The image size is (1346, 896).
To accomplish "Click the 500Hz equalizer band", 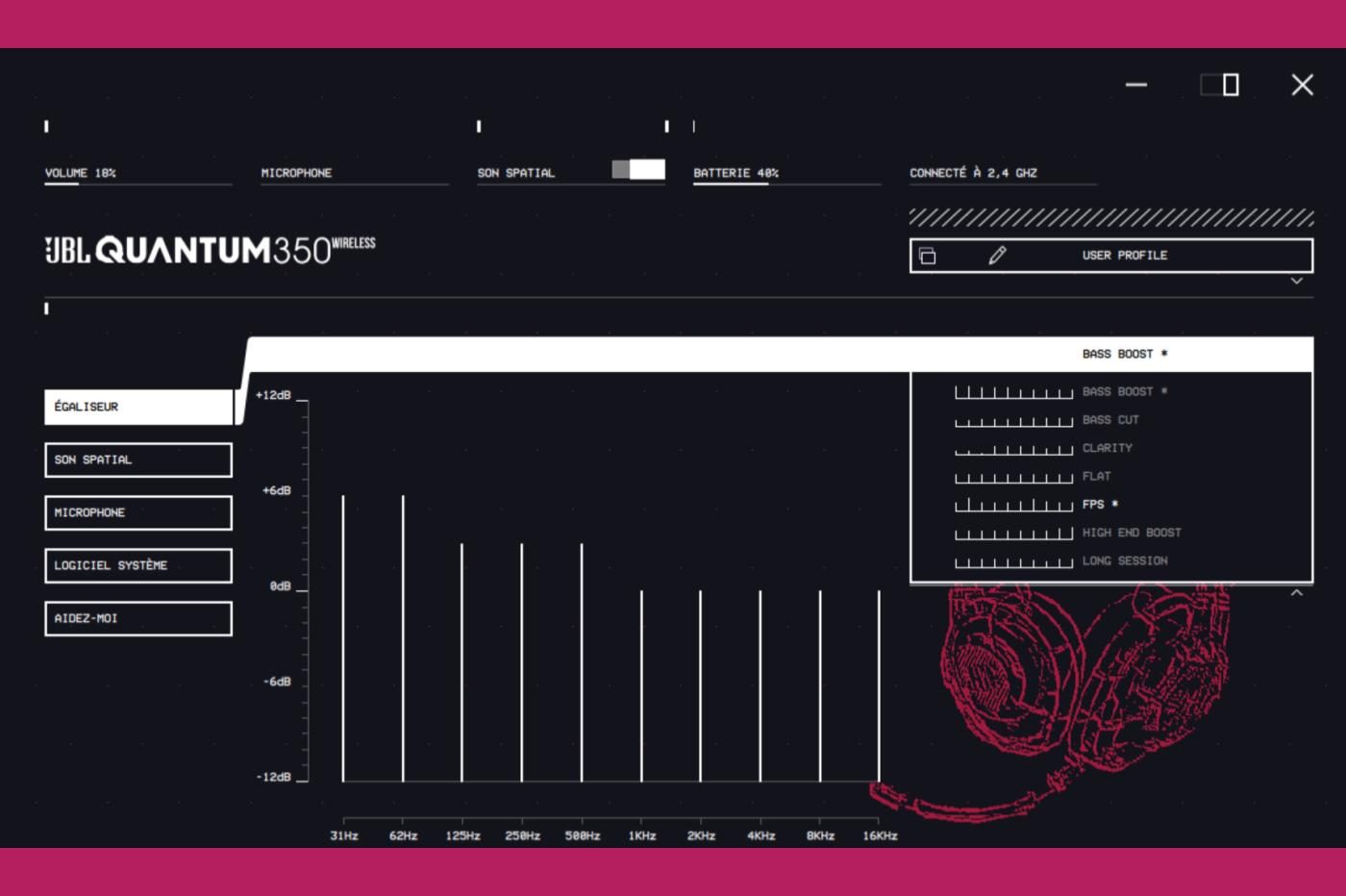I will 582,662.
